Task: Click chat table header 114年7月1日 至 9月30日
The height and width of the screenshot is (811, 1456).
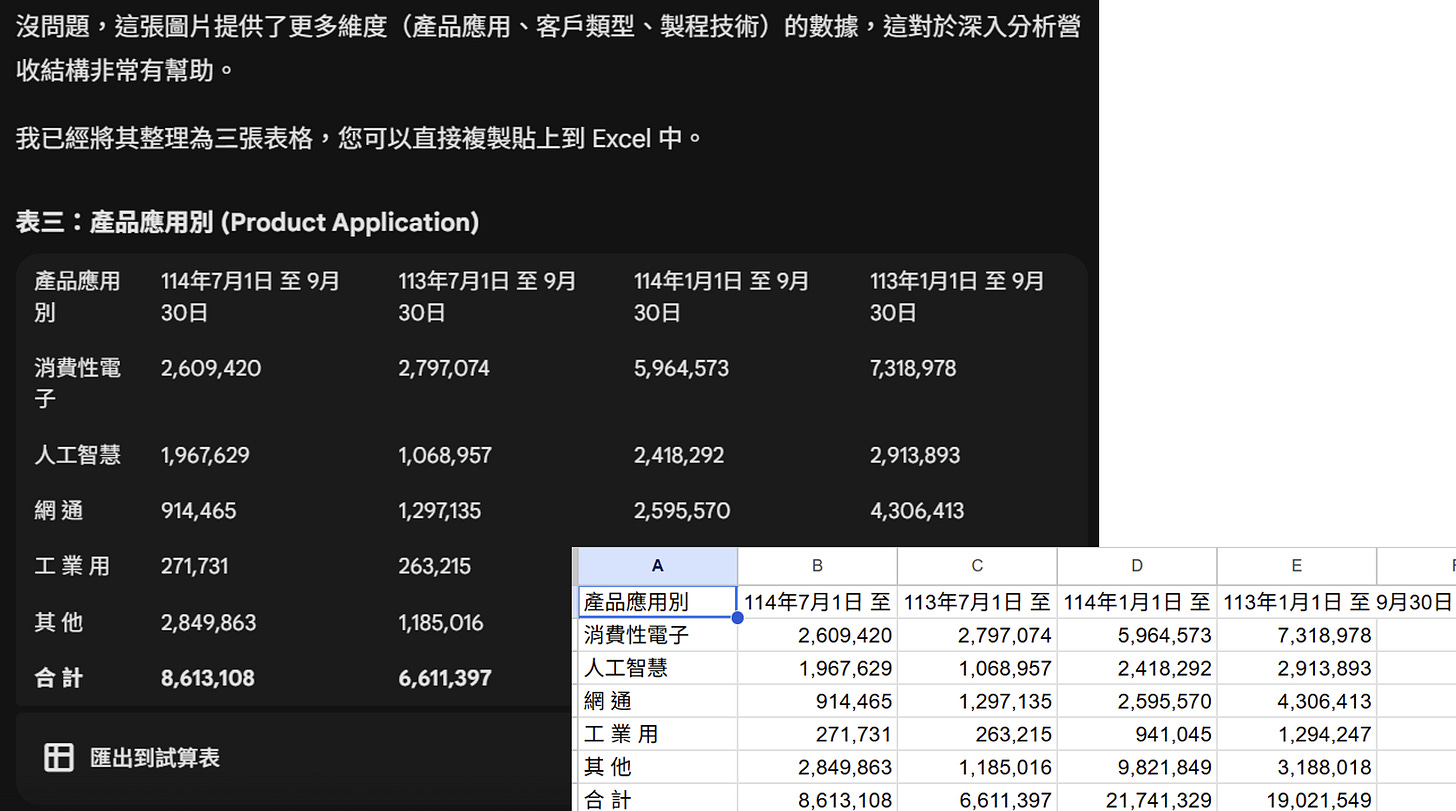Action: click(x=250, y=297)
